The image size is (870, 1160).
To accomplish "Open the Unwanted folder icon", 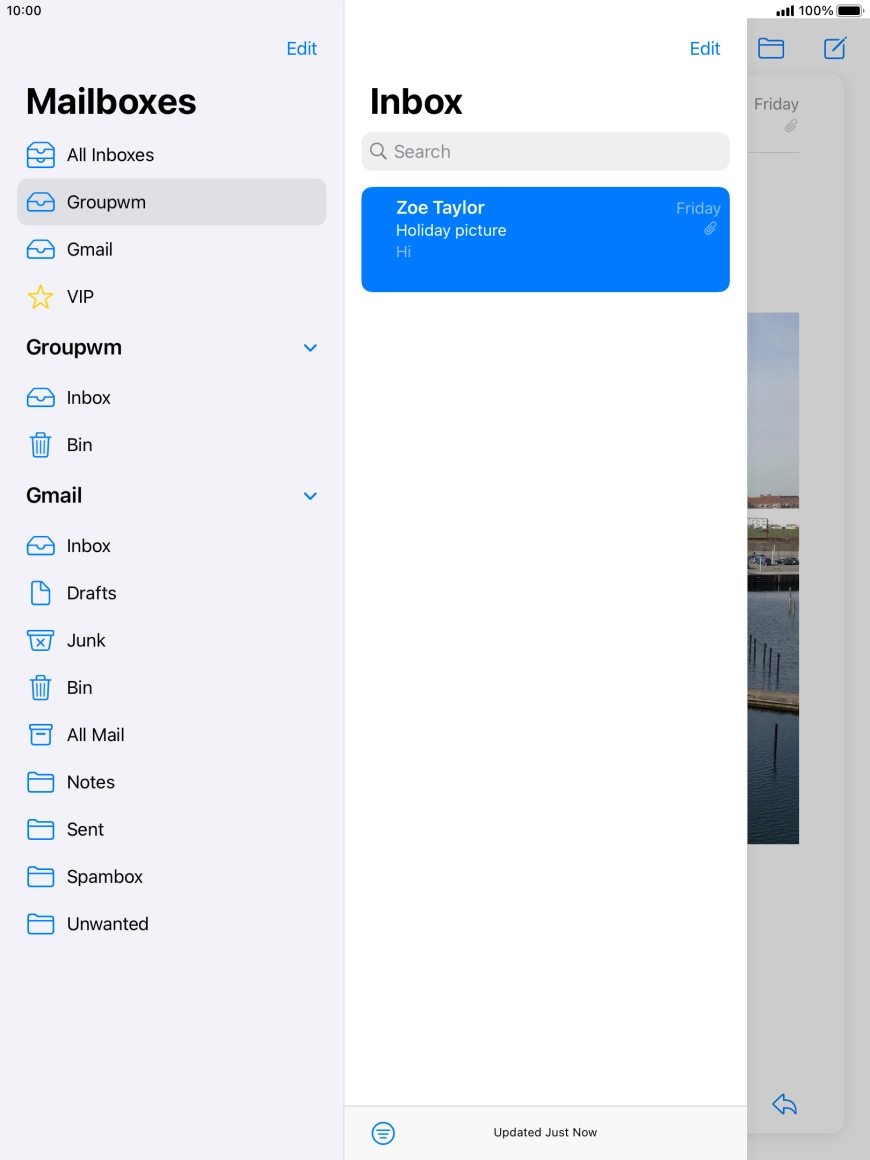I will [40, 924].
